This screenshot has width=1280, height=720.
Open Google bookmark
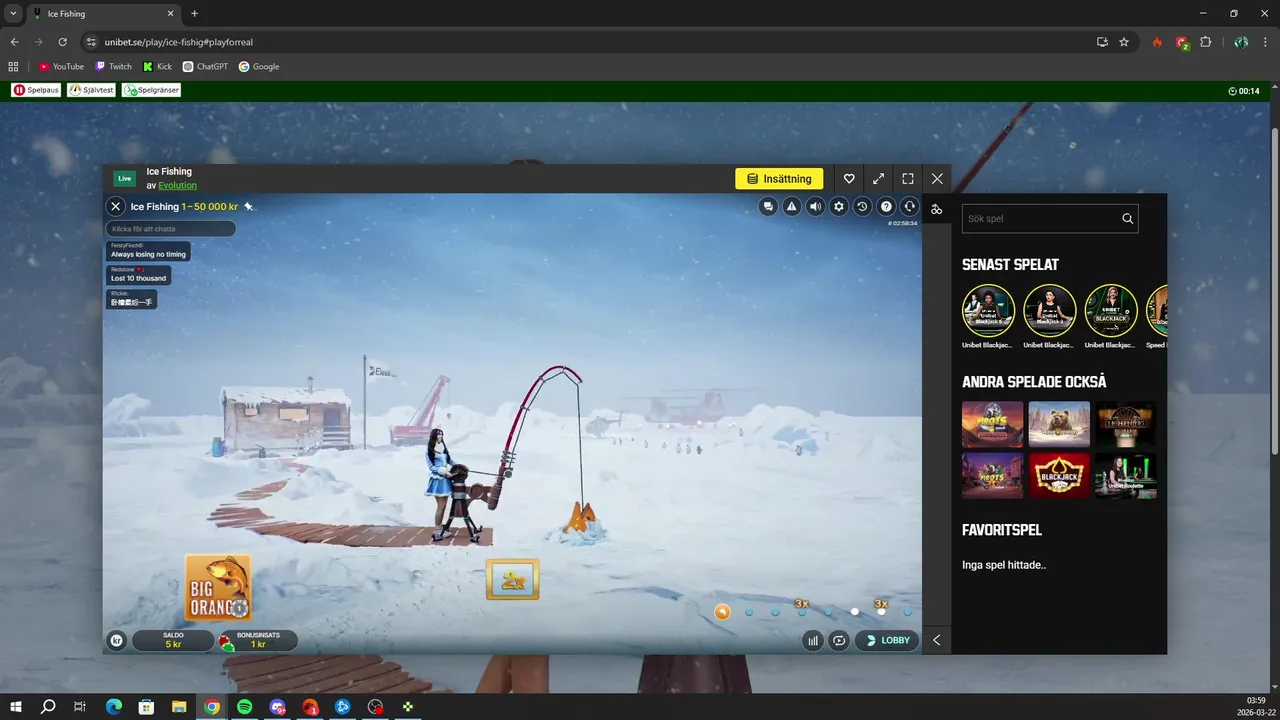pos(258,67)
